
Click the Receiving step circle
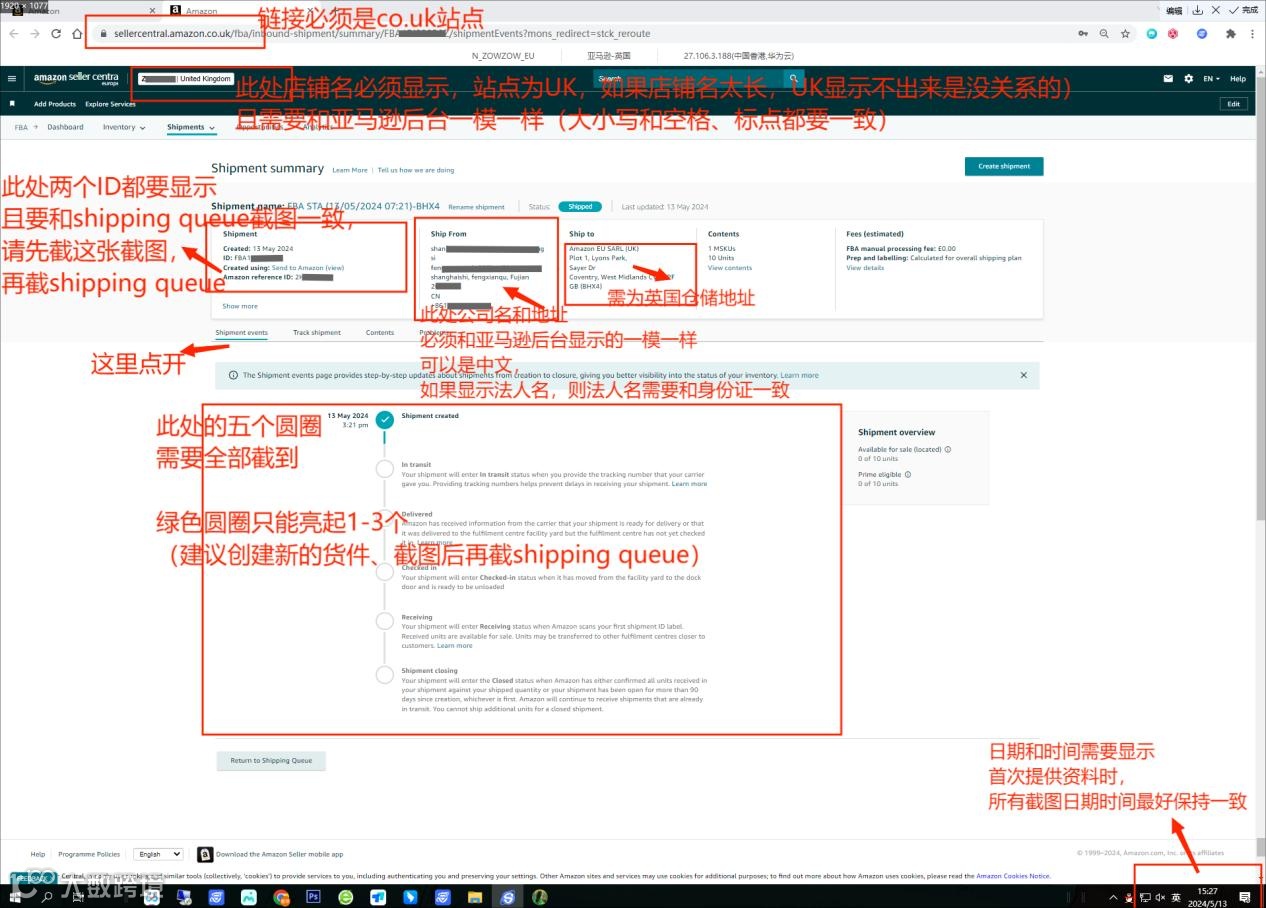pyautogui.click(x=385, y=621)
